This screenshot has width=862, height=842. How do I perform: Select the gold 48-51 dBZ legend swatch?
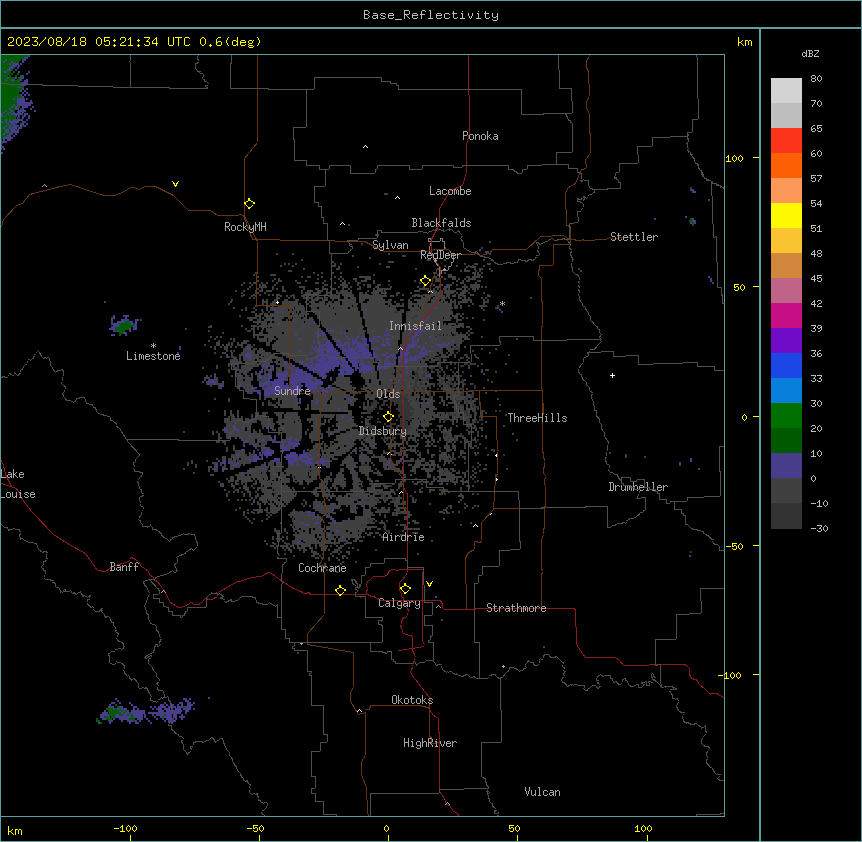[x=786, y=240]
